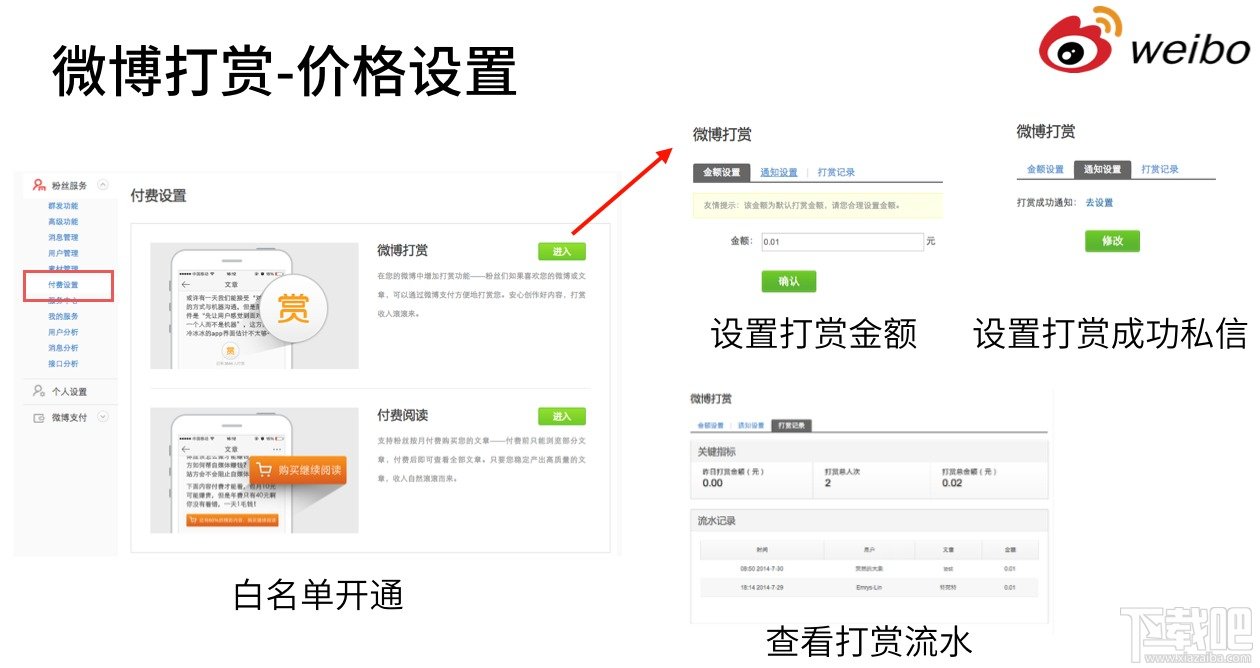Click the 0.01 amount in the 08:50 row
Image resolution: width=1260 pixels, height=668 pixels.
click(1009, 569)
